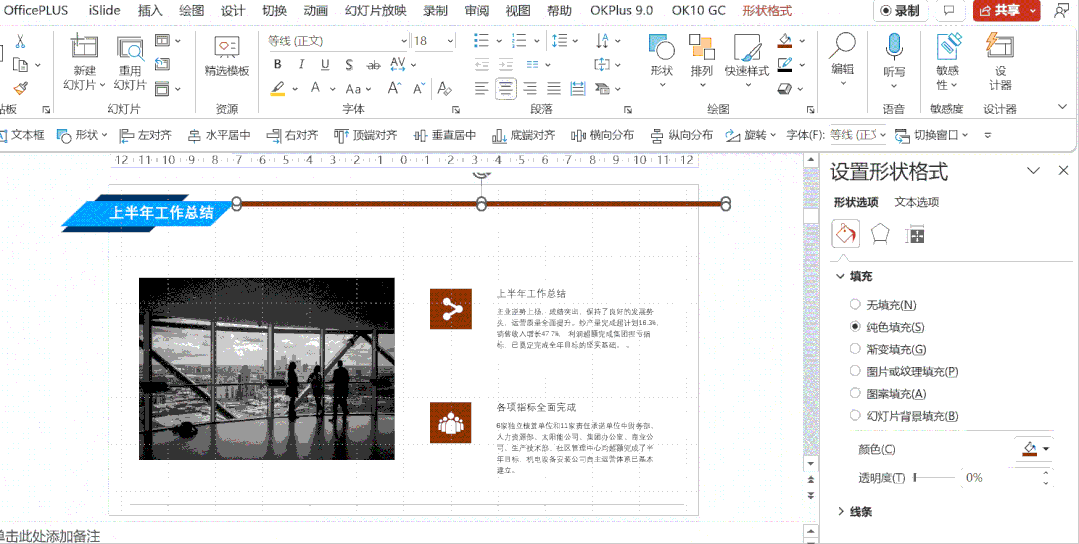Select the 填充与线条 paint bucket icon
The height and width of the screenshot is (544, 1079).
pyautogui.click(x=846, y=235)
